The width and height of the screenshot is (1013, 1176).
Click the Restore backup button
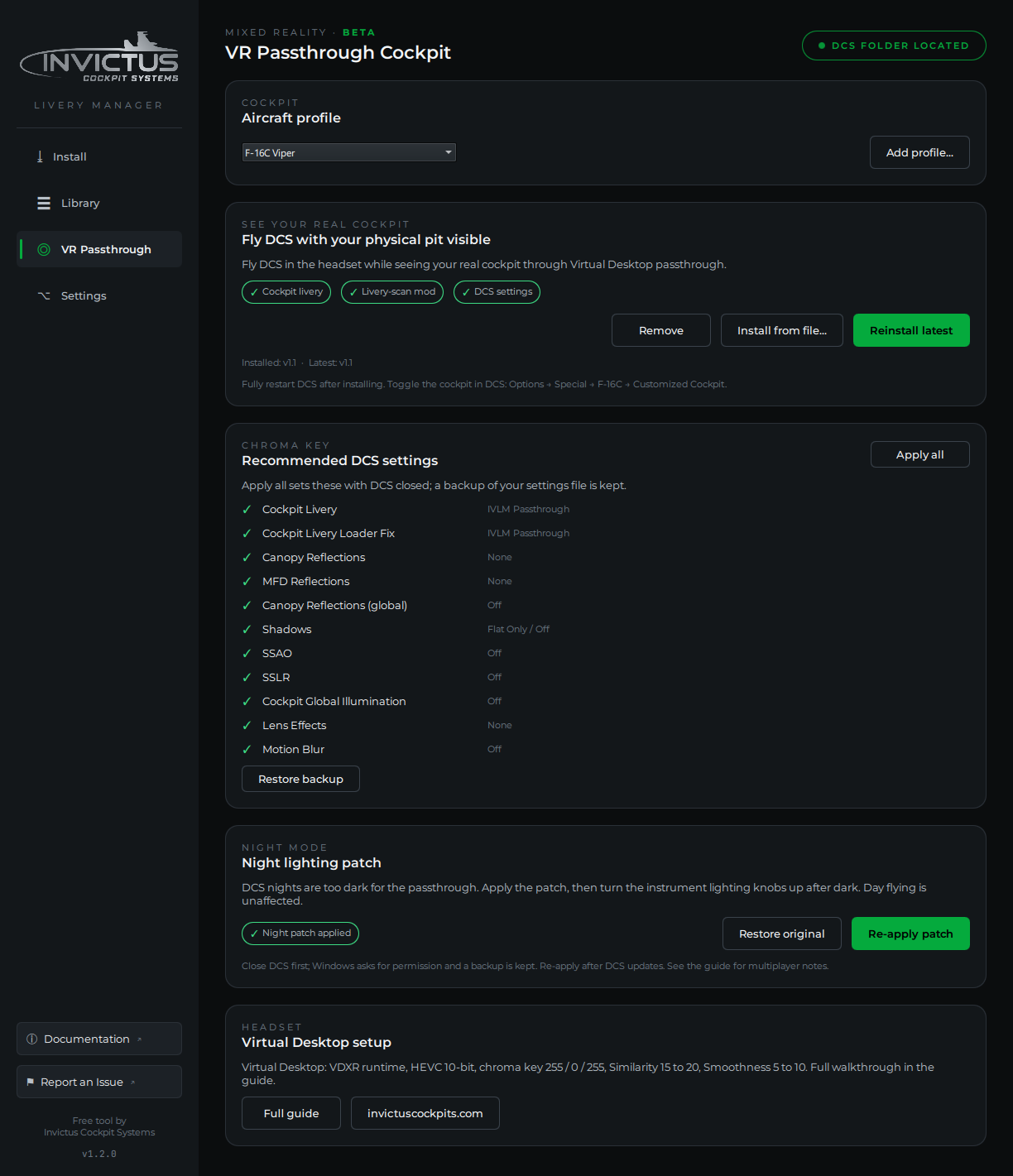coord(300,779)
